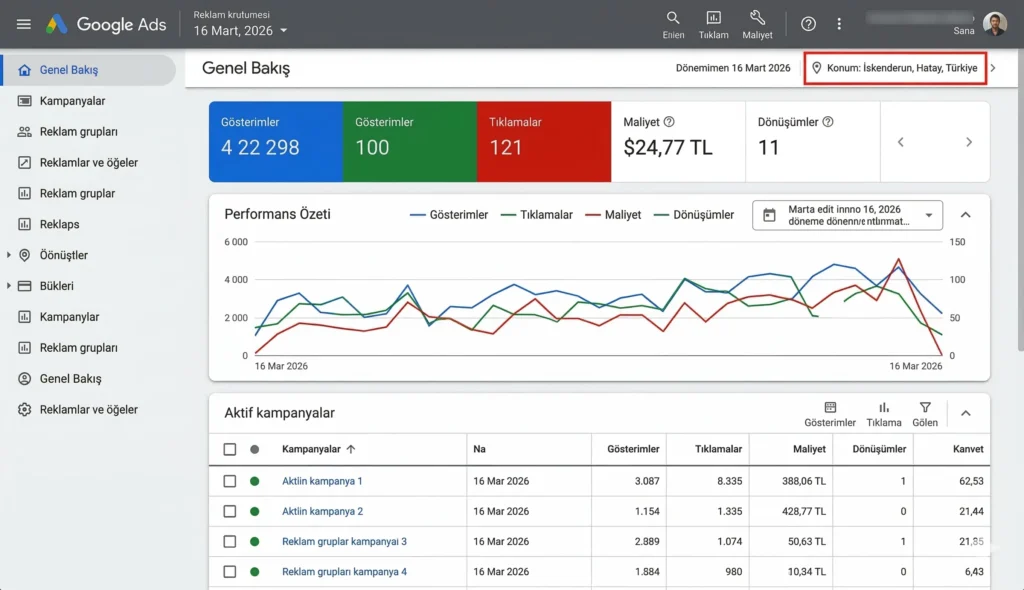Select Kampanyalar in the sidebar
The image size is (1024, 590).
[x=72, y=101]
